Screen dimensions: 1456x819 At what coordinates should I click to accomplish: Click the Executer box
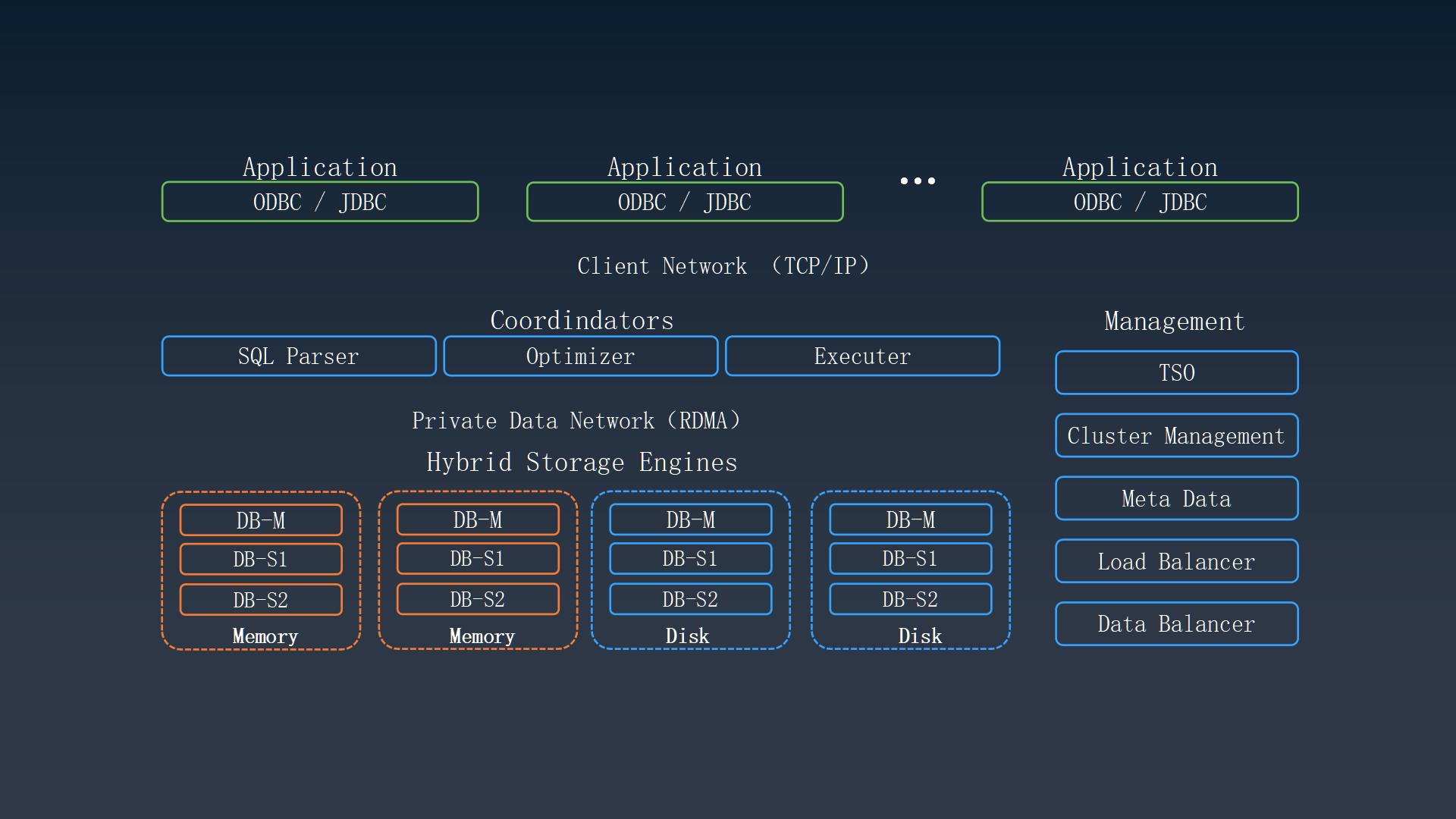click(862, 356)
